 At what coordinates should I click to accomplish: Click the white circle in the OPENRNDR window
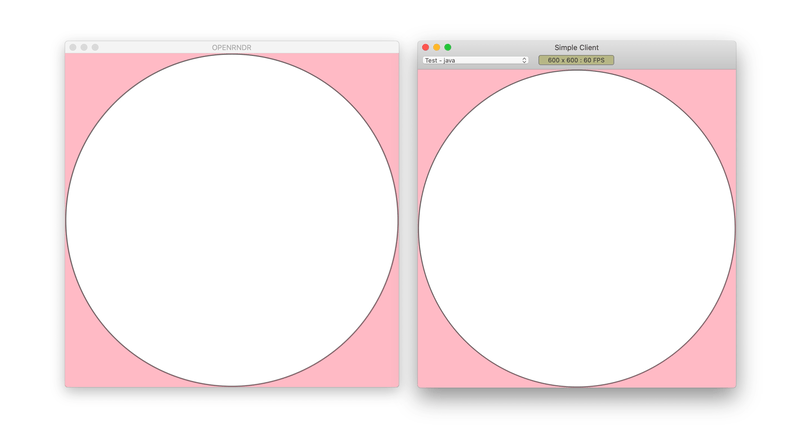point(232,220)
